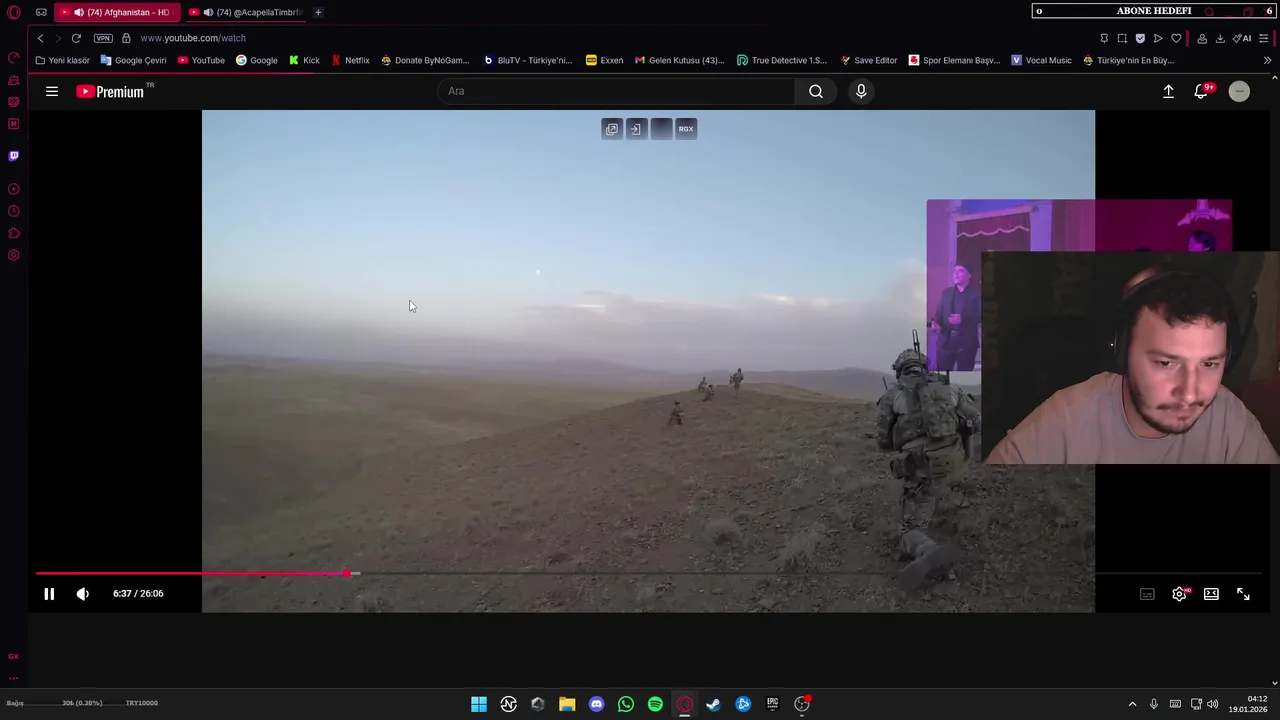
Task: Open the sidebar settings gear icon
Action: 13,255
